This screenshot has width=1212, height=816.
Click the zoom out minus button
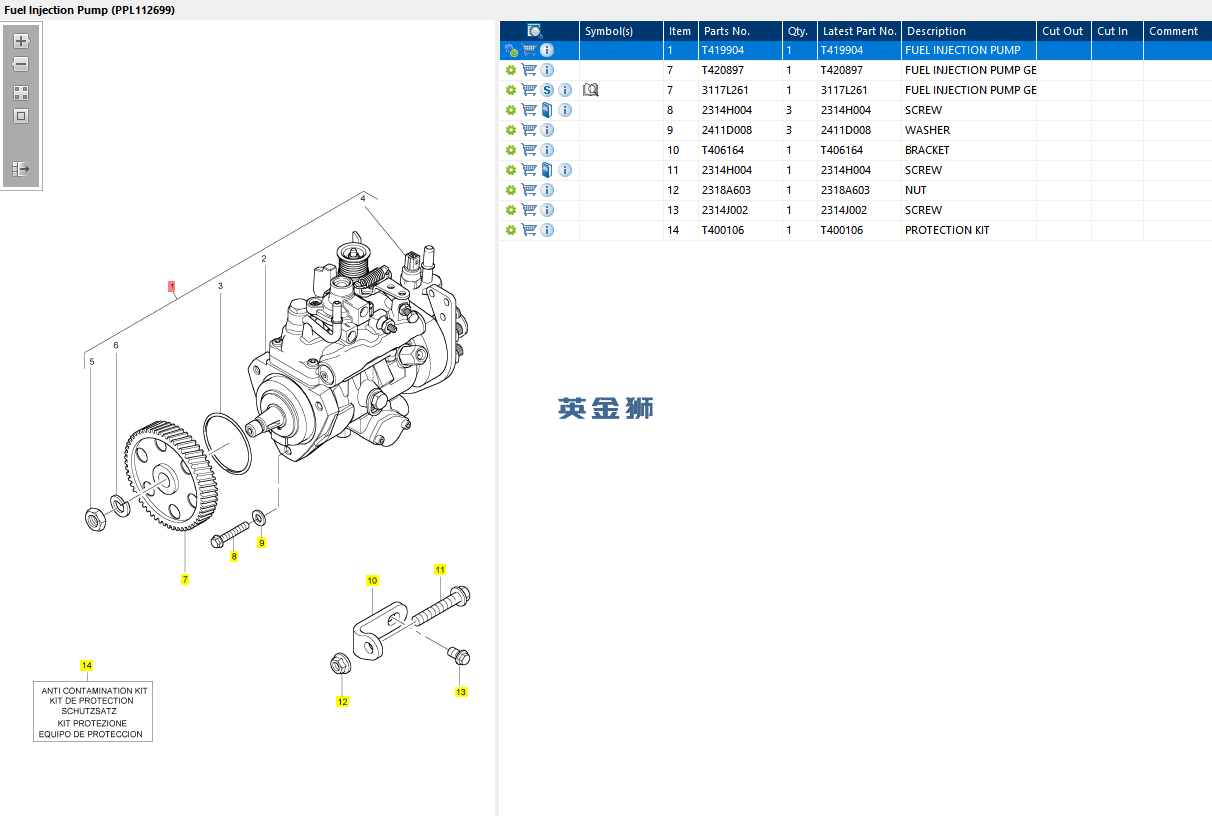point(21,64)
